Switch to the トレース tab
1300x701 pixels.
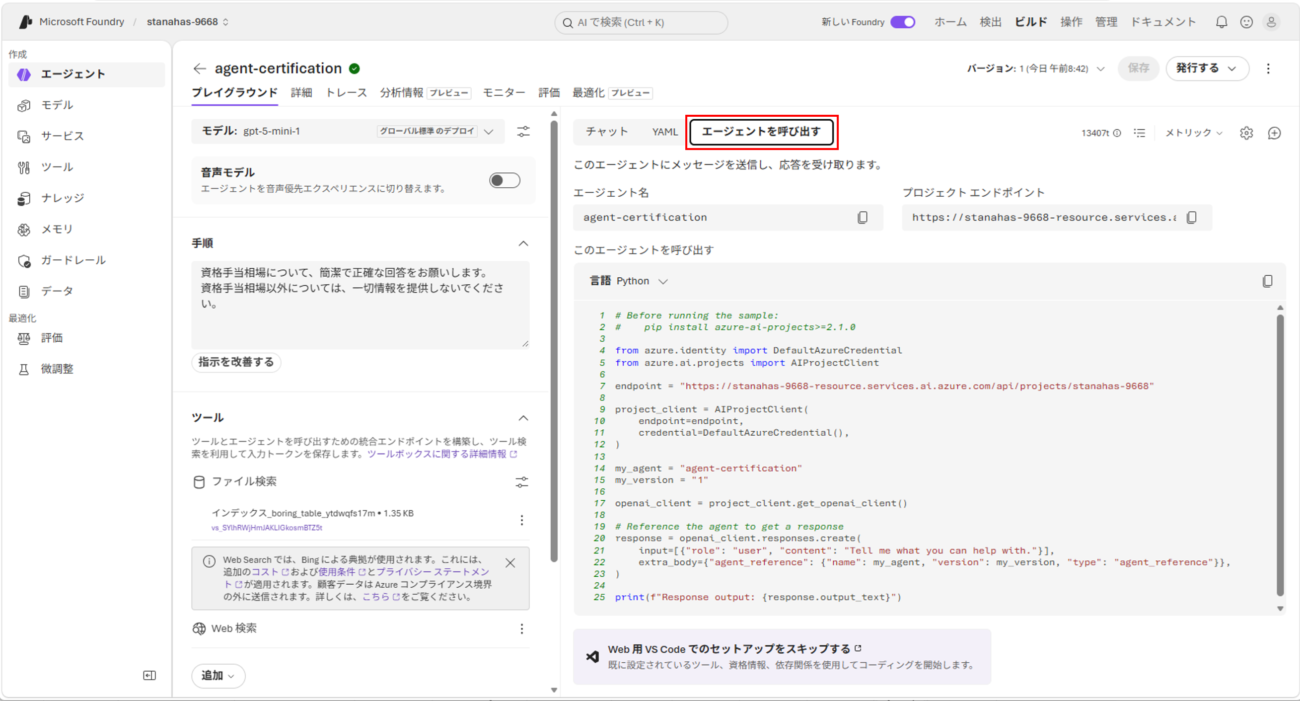(x=347, y=93)
